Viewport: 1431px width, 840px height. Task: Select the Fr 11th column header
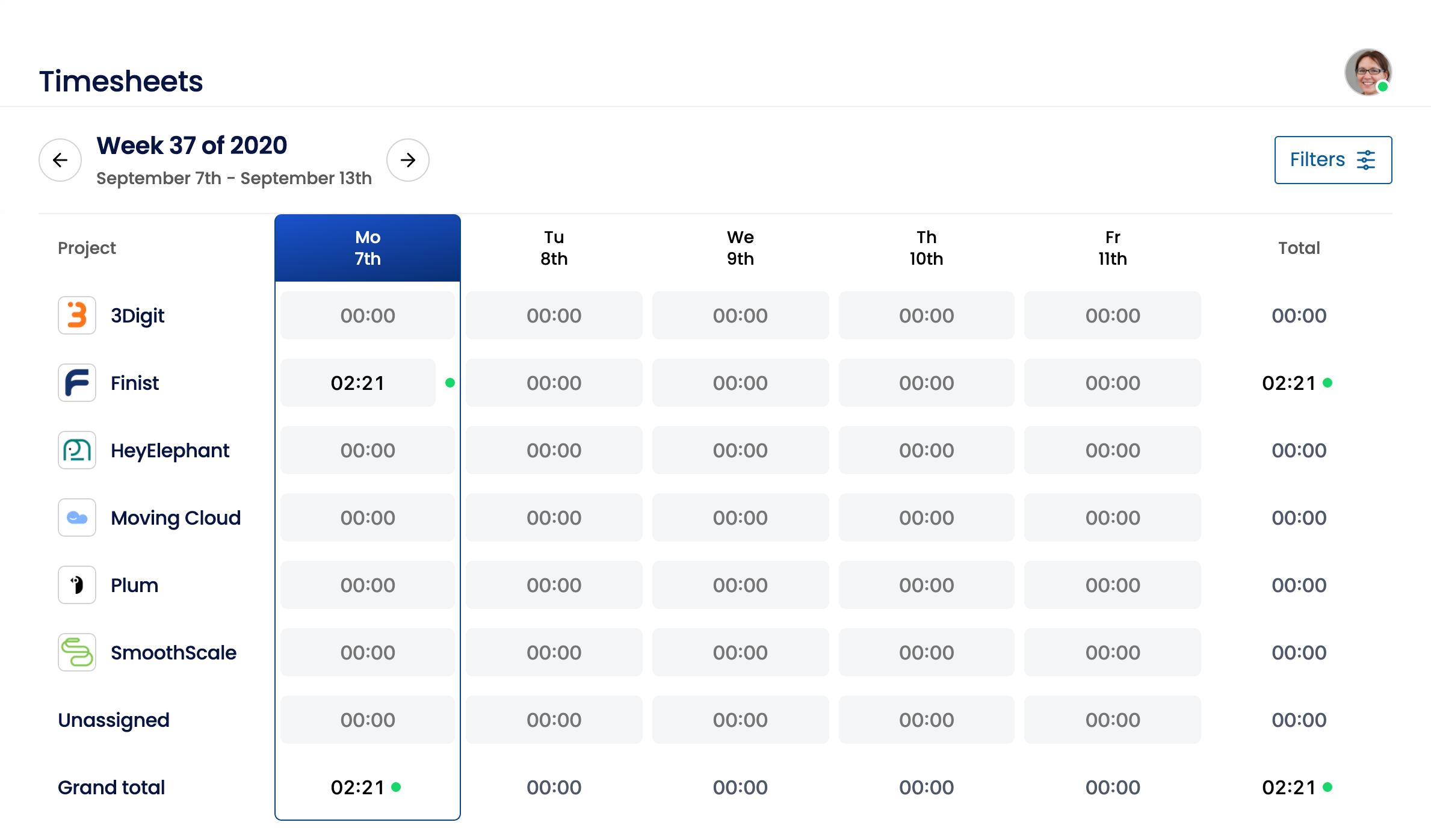1112,248
